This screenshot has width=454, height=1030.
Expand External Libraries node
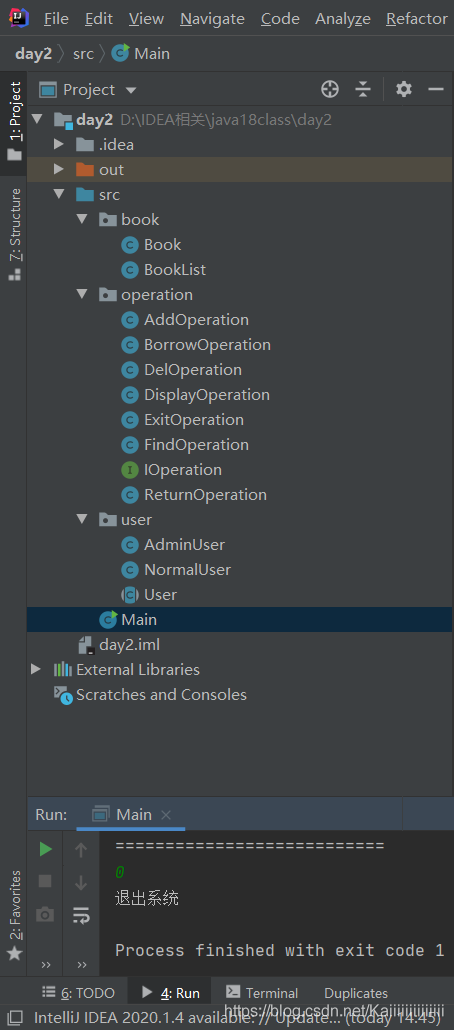35,669
